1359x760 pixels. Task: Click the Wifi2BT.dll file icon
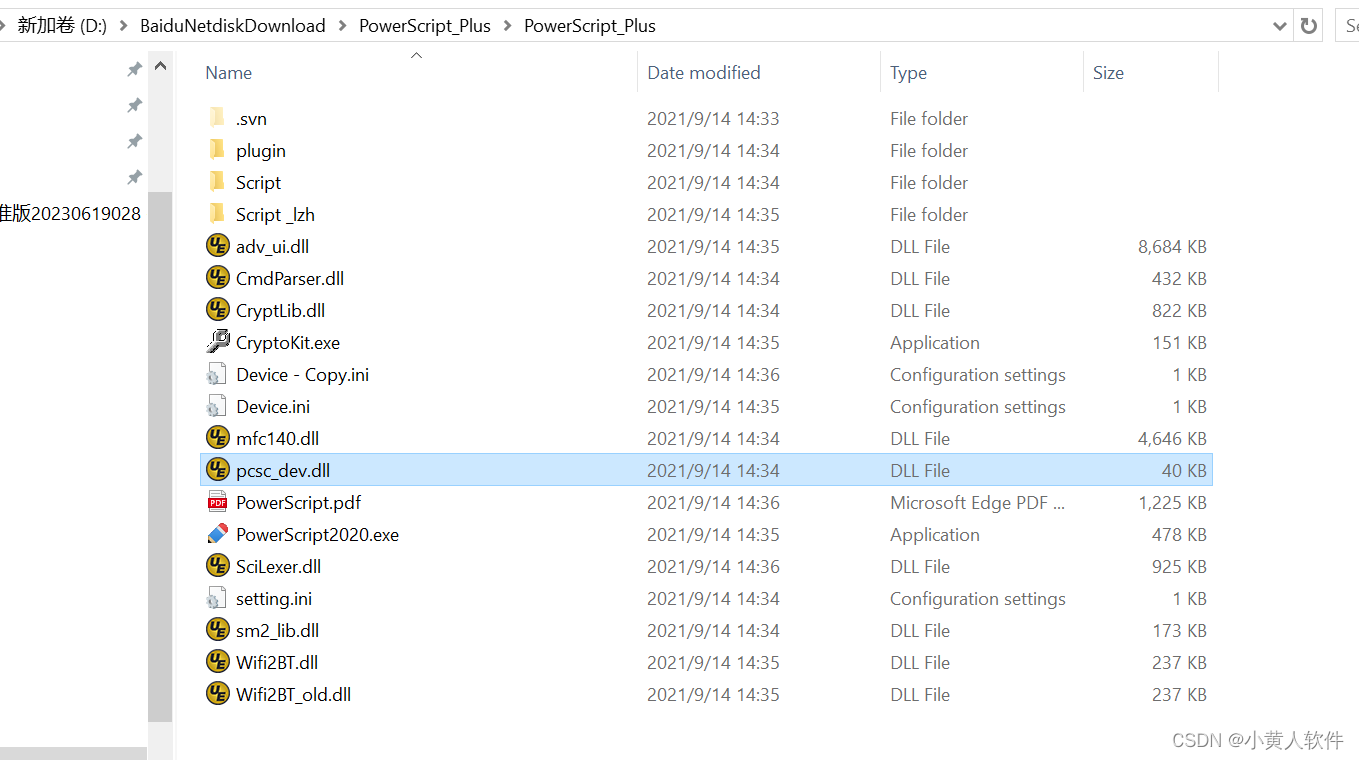pyautogui.click(x=217, y=662)
